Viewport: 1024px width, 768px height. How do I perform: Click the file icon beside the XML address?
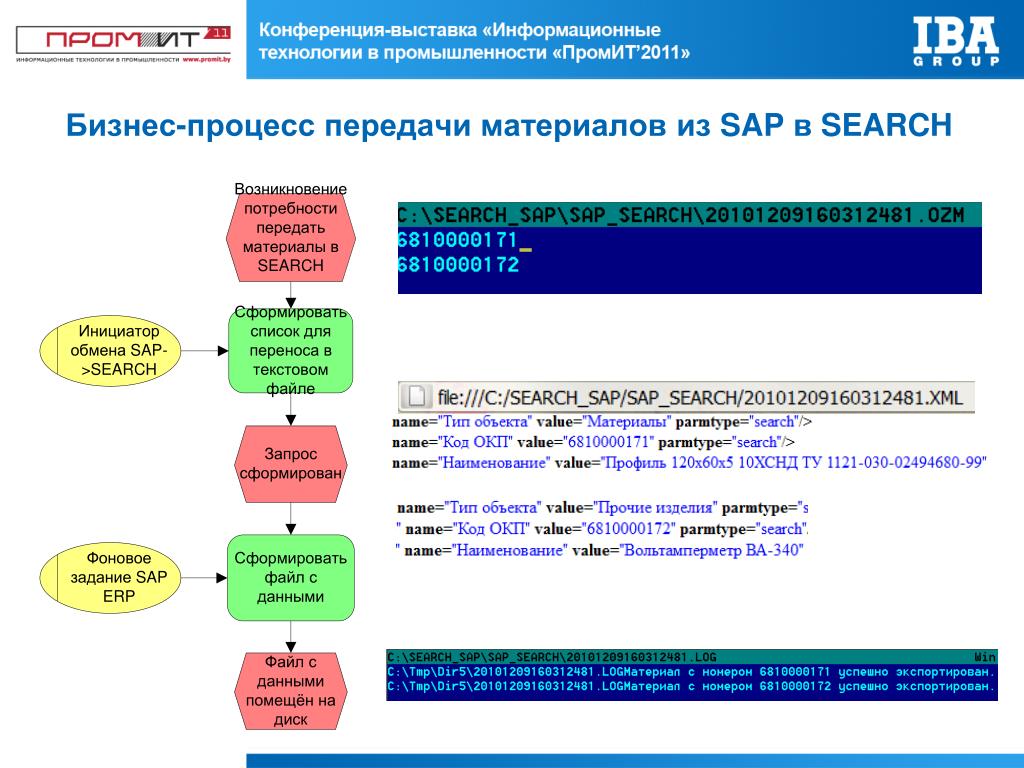(x=417, y=396)
